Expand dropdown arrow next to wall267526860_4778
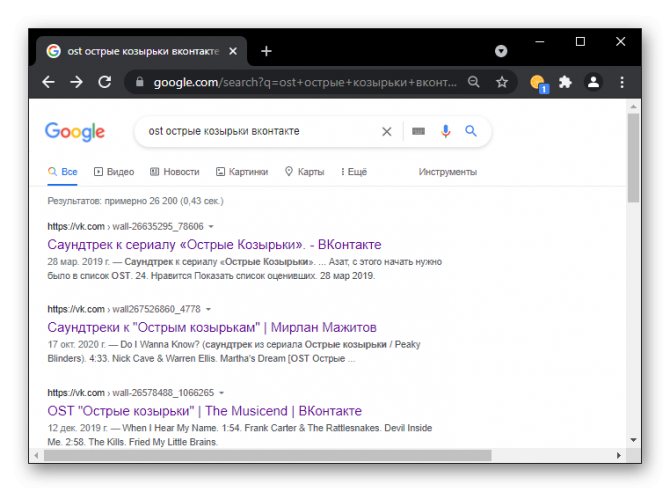Image resolution: width=670 pixels, height=492 pixels. click(x=208, y=309)
